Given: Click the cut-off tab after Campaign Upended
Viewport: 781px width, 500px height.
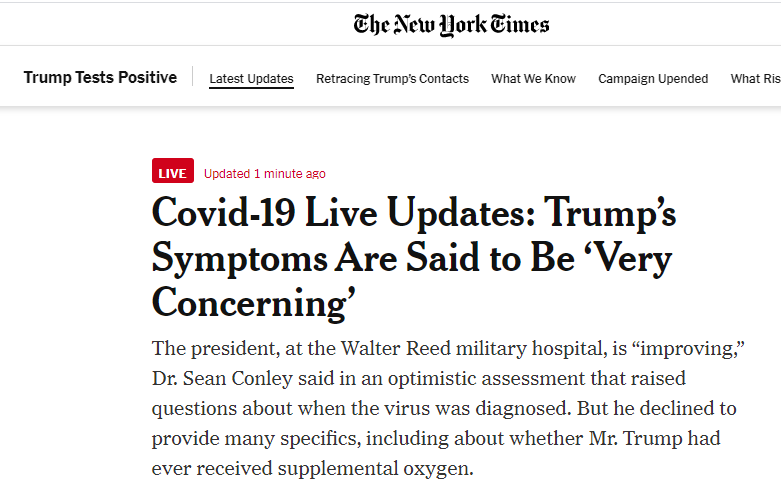Looking at the screenshot, I should 755,79.
